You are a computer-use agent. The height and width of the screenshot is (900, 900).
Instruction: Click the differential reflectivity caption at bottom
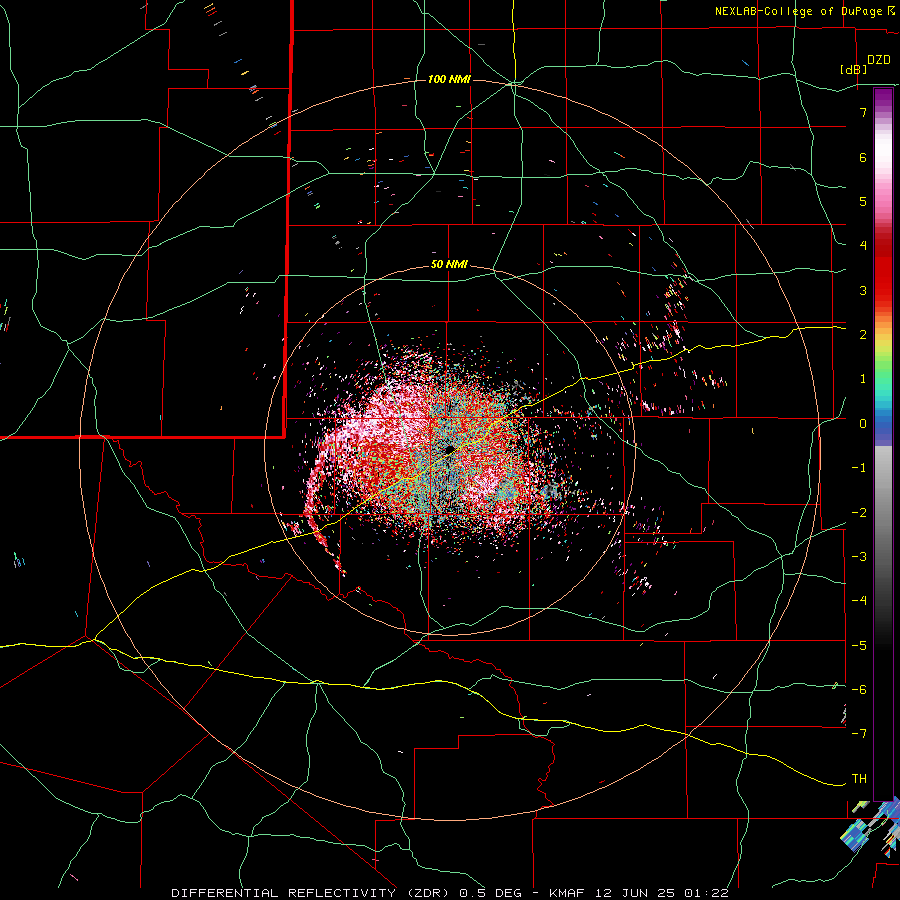point(450,893)
